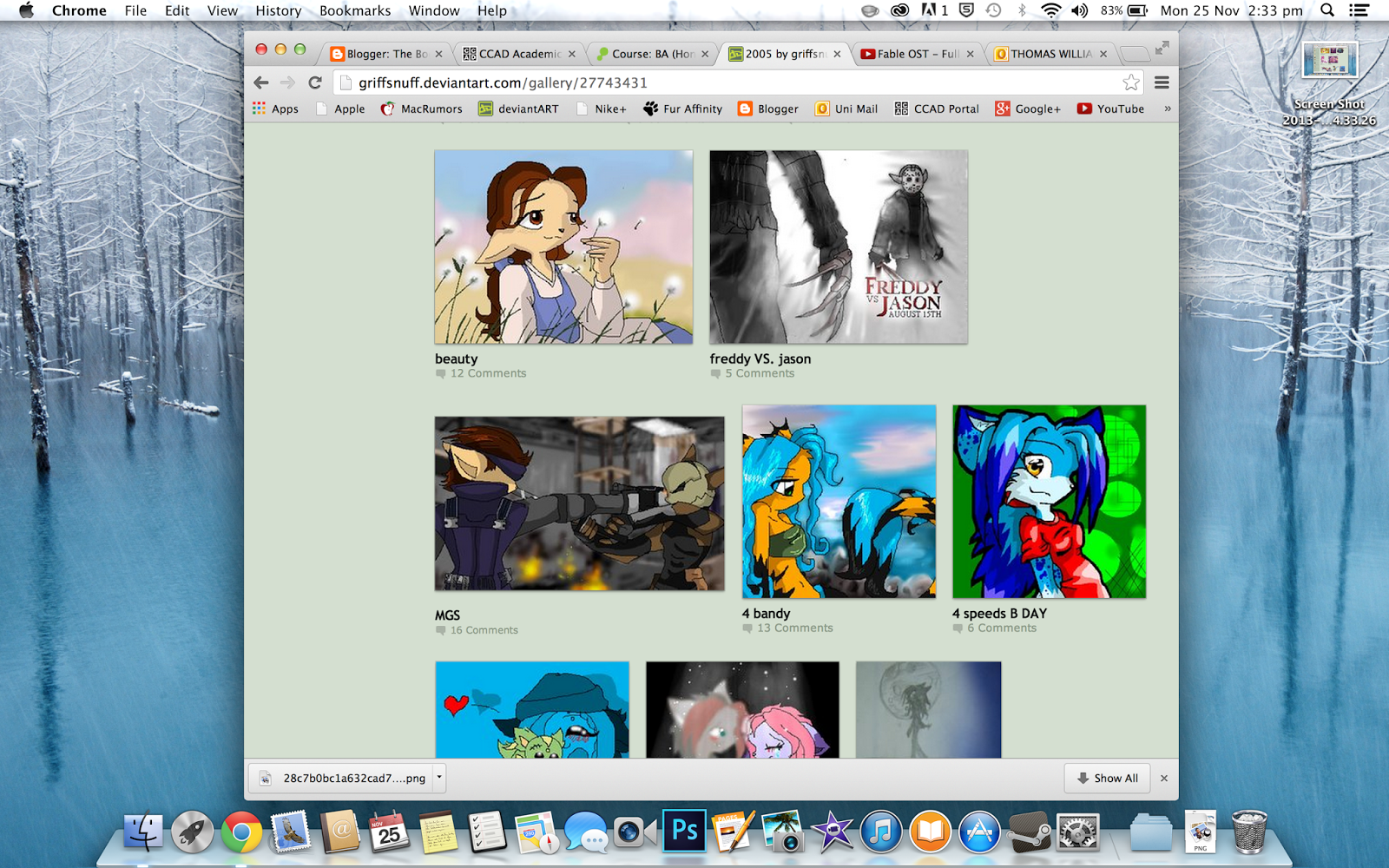1389x868 pixels.
Task: Close the 2005 by griffsnuff tab
Action: [837, 54]
